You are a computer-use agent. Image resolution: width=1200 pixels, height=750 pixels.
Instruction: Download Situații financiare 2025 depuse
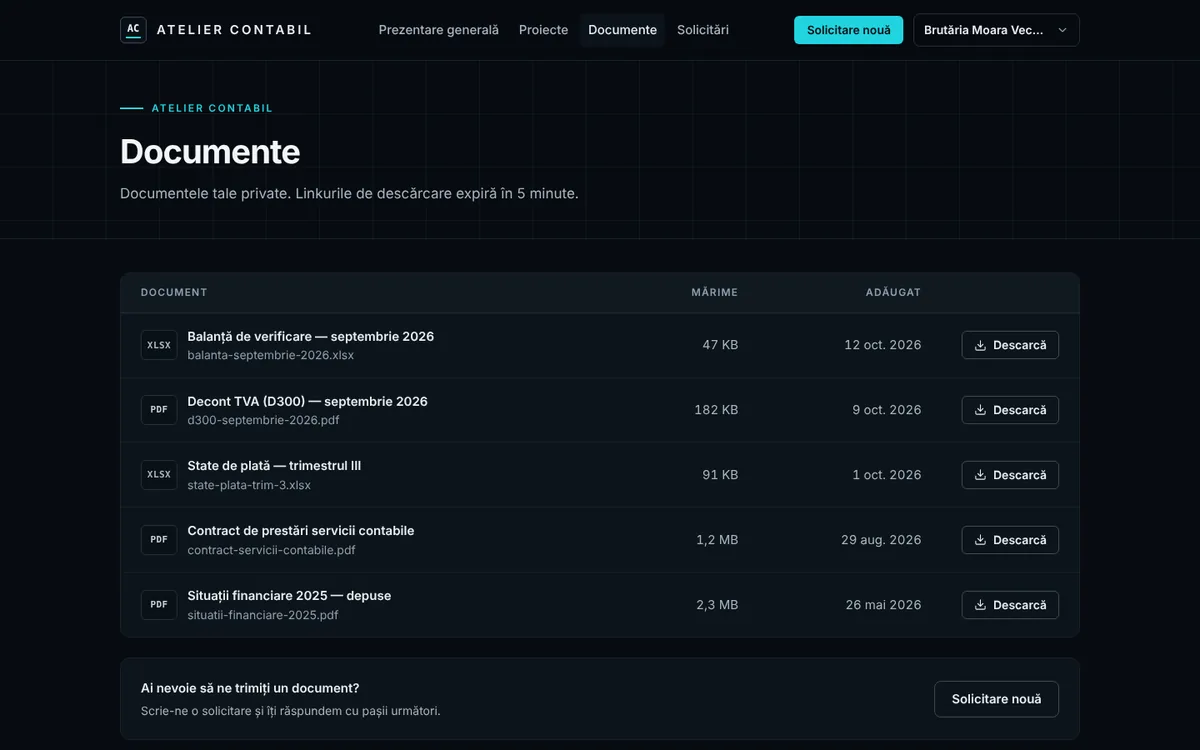click(x=1010, y=605)
